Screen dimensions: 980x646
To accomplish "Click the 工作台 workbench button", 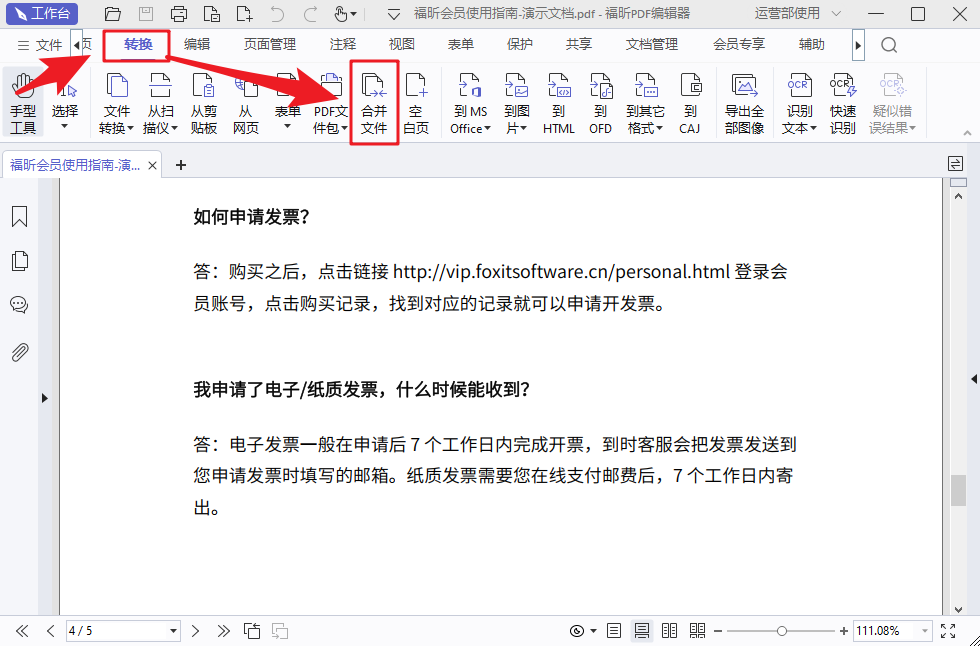I will point(42,14).
